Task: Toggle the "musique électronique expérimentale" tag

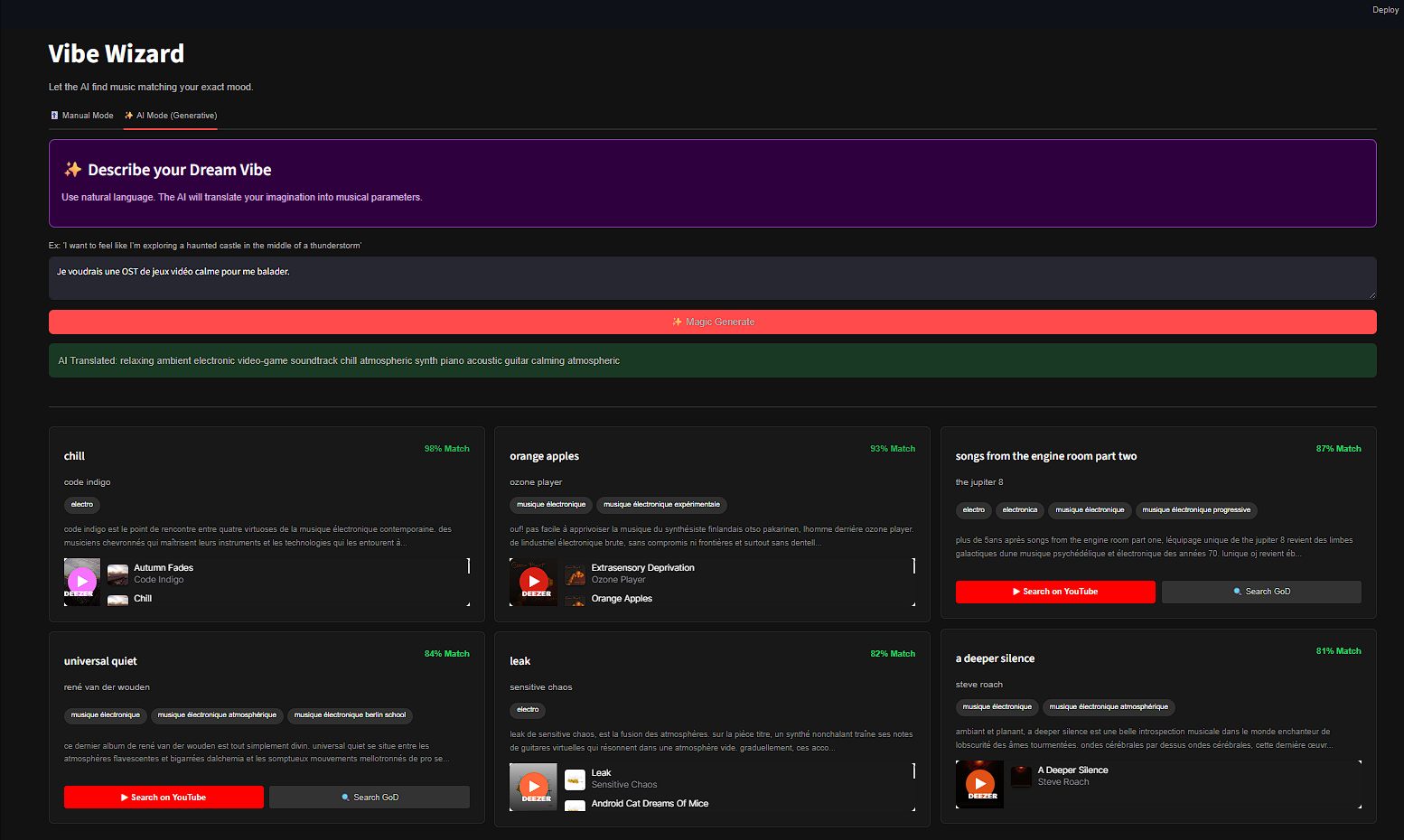Action: click(660, 504)
